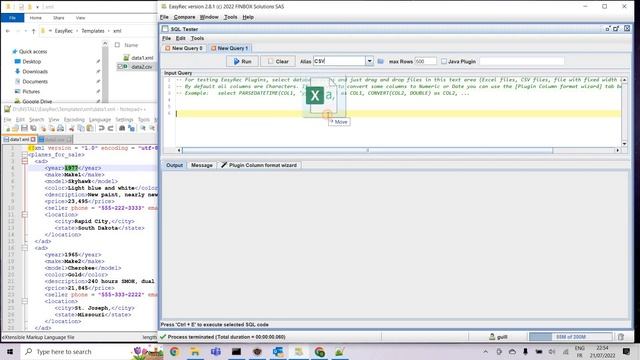Open the Alias dropdown arrow

[369, 61]
